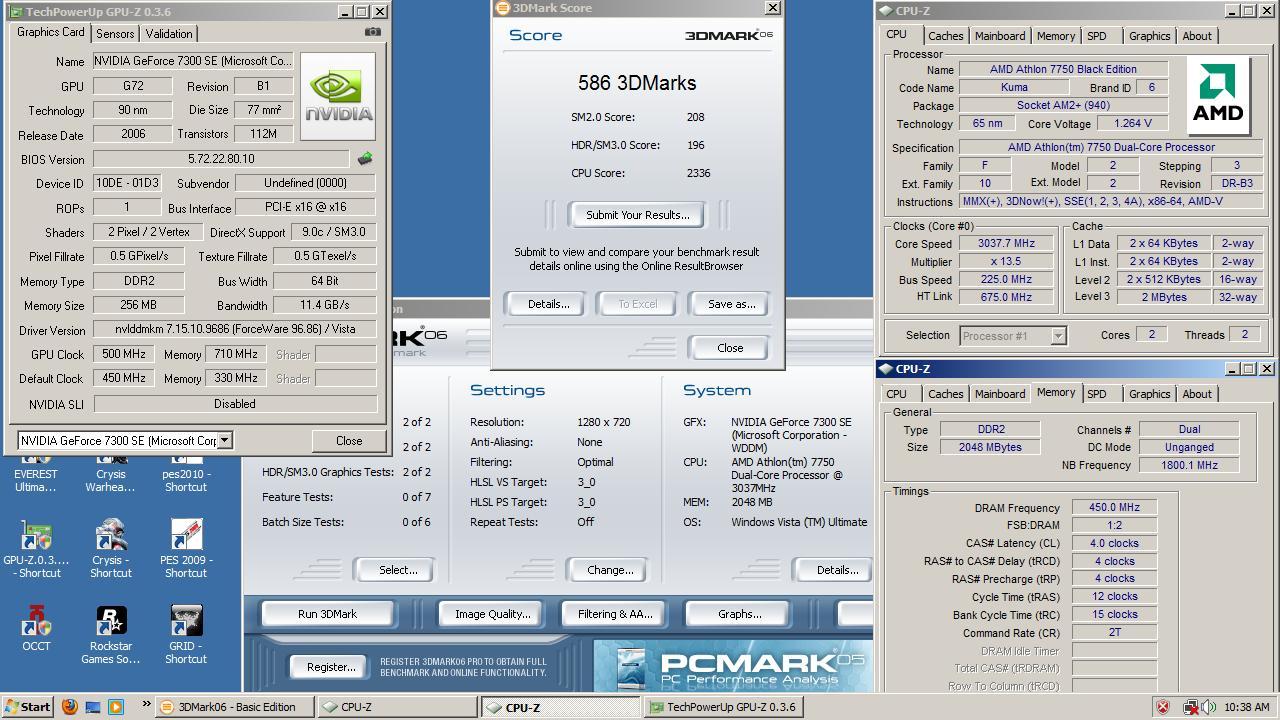Click Change button under Settings
The width and height of the screenshot is (1280, 720).
[x=610, y=570]
